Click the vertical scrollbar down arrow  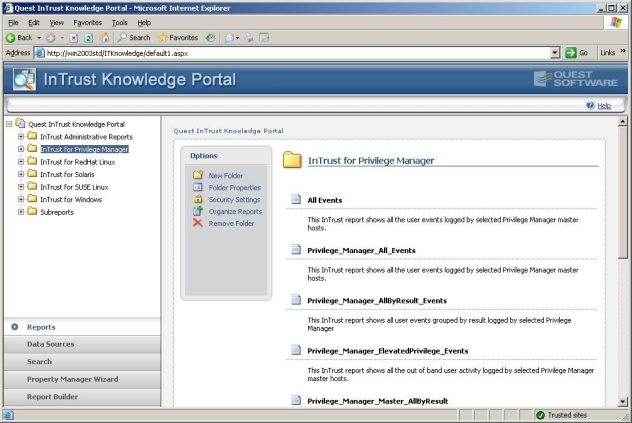pos(623,401)
